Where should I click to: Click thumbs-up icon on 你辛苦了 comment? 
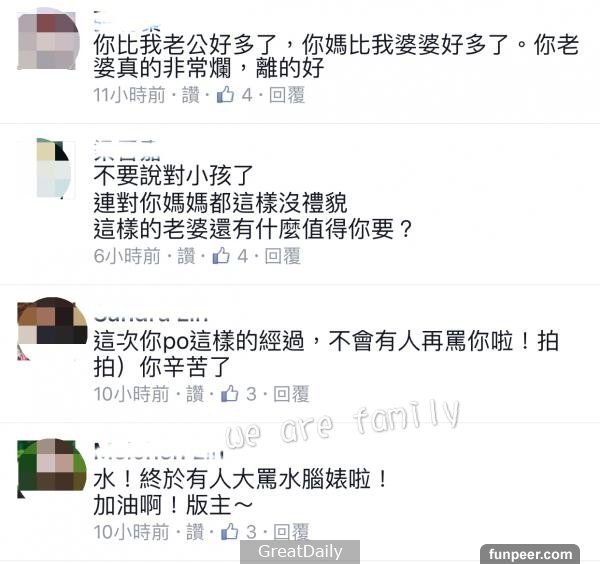click(230, 393)
